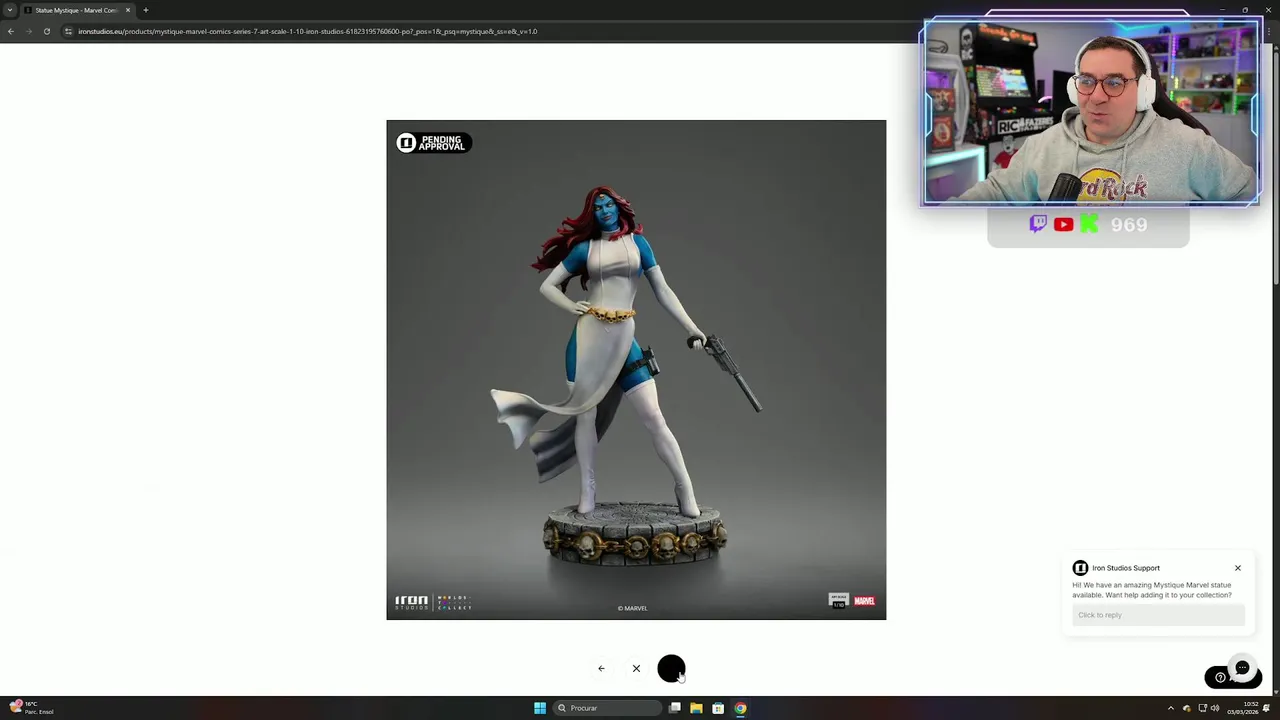Click the Mystique statue image
Image resolution: width=1280 pixels, height=720 pixels.
636,370
